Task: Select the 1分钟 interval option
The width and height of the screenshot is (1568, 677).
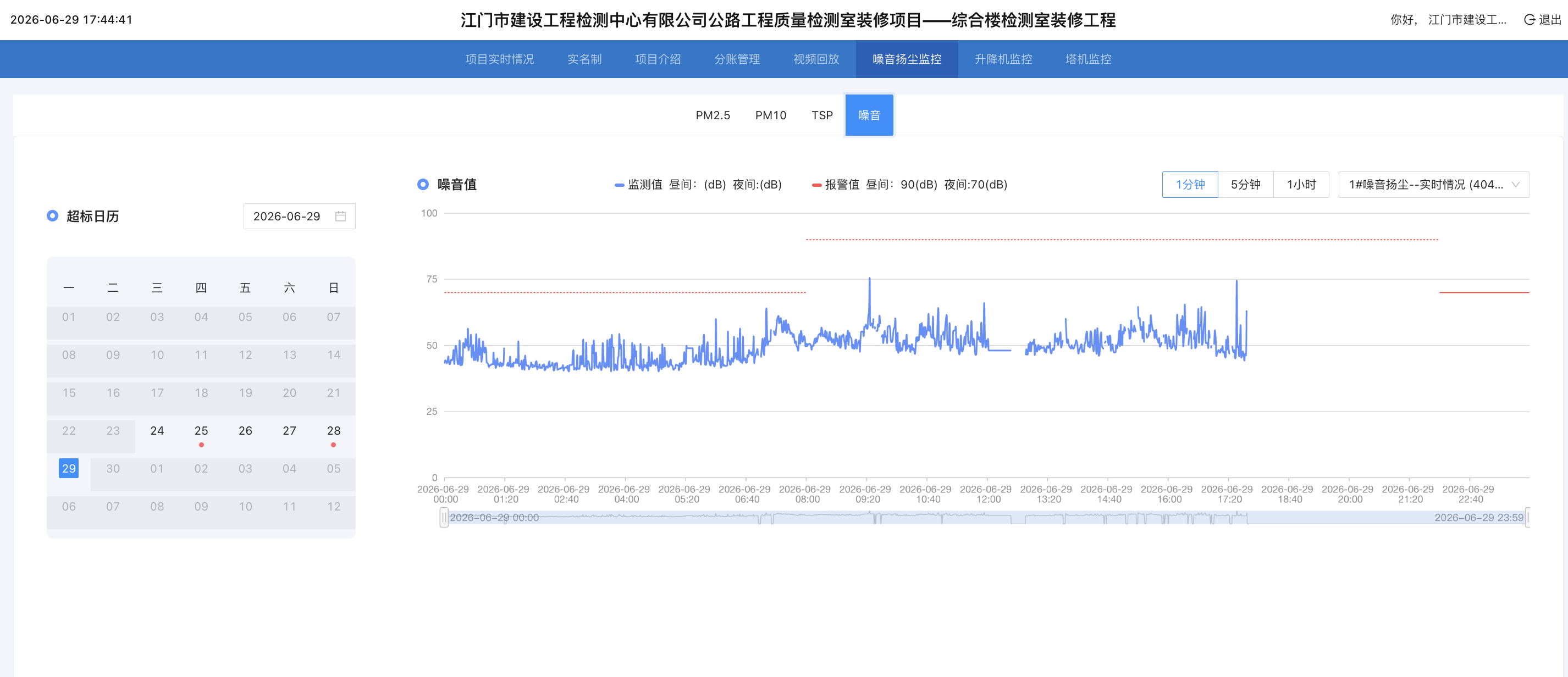Action: click(1190, 185)
